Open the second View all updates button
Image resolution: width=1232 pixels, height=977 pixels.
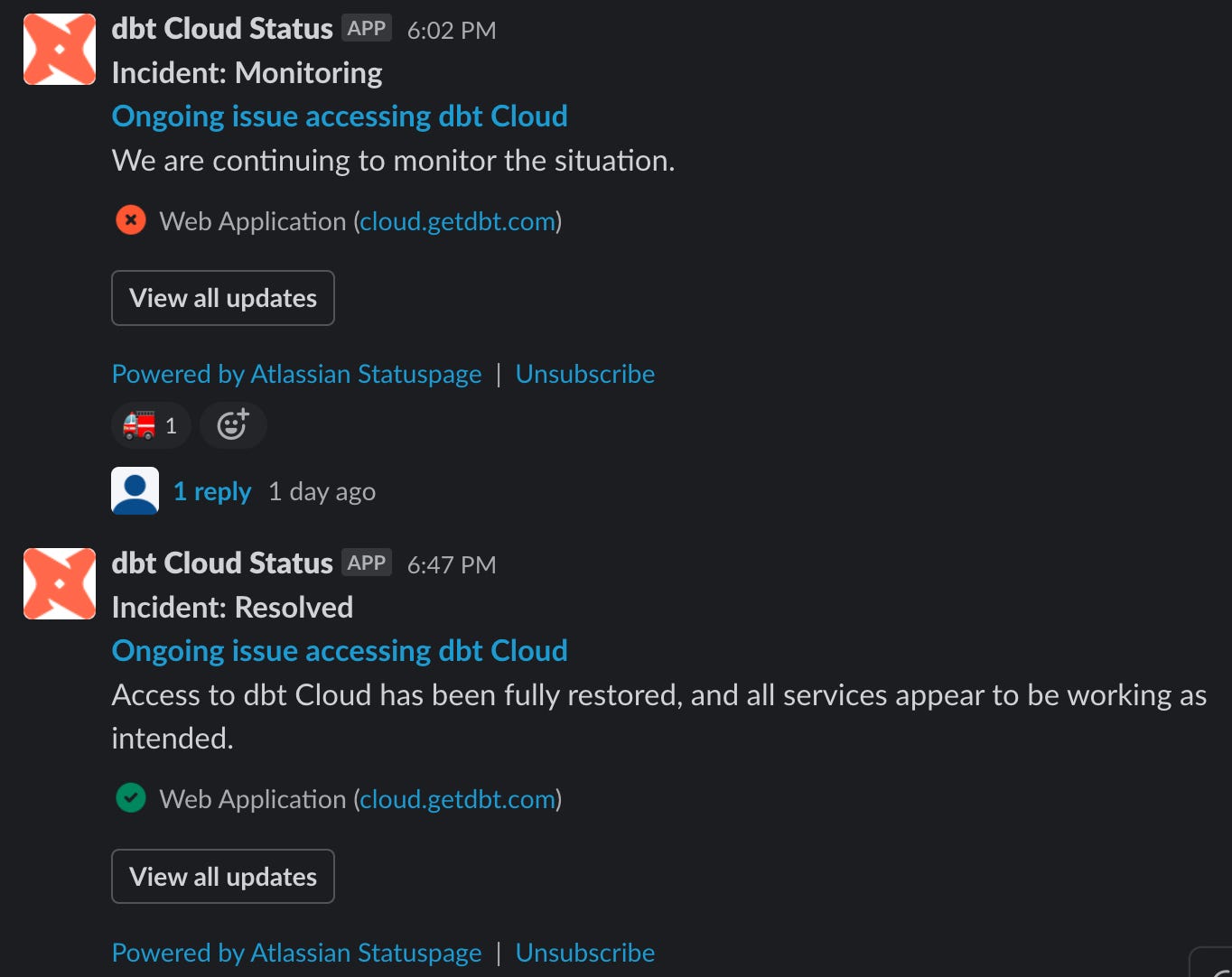click(222, 876)
